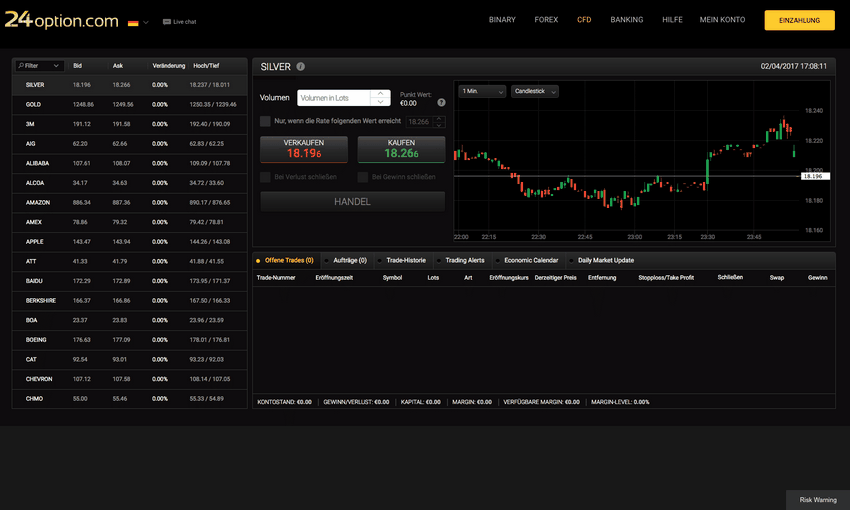Open the BANKING menu
This screenshot has width=850, height=510.
[x=627, y=20]
